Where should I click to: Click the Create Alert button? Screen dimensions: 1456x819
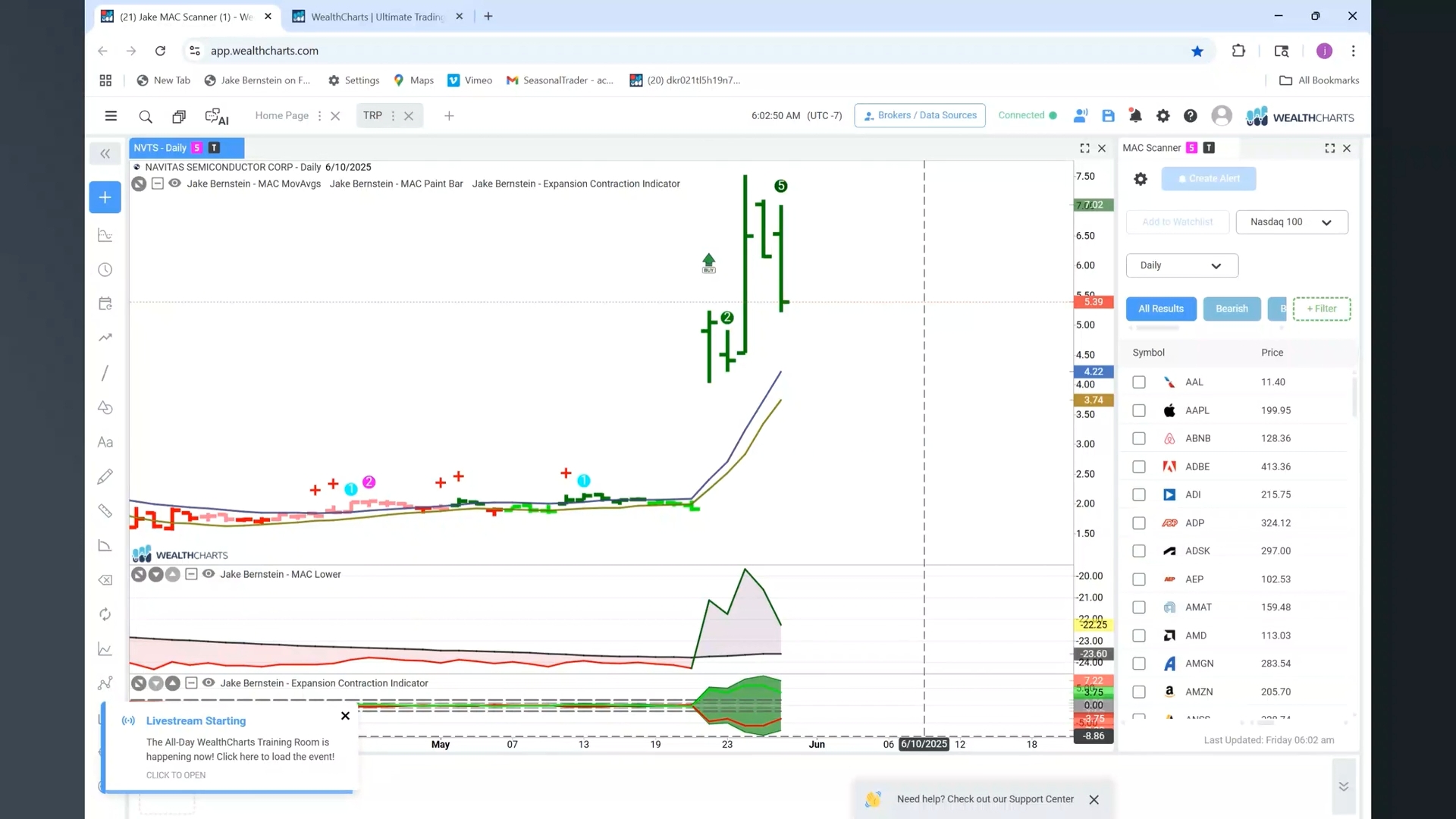pyautogui.click(x=1209, y=179)
